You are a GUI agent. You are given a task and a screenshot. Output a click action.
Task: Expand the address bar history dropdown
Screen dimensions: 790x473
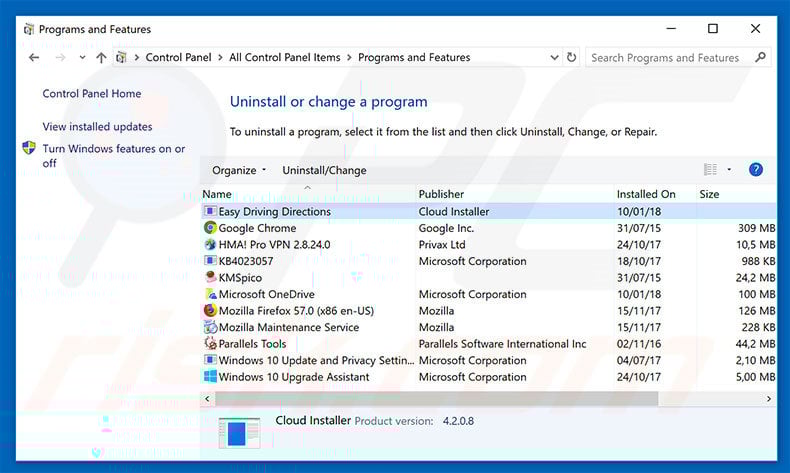click(x=554, y=57)
